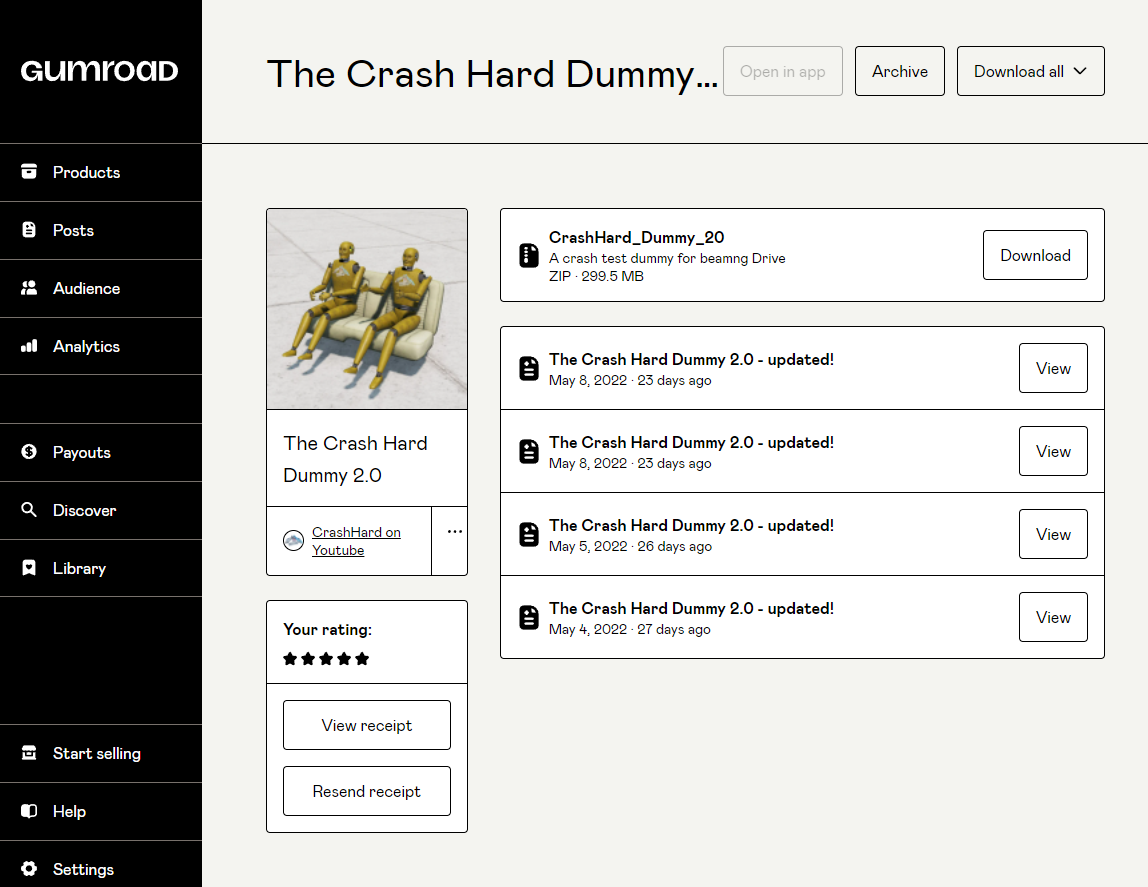Open the three-dots product options menu
The width and height of the screenshot is (1148, 887).
click(x=455, y=531)
